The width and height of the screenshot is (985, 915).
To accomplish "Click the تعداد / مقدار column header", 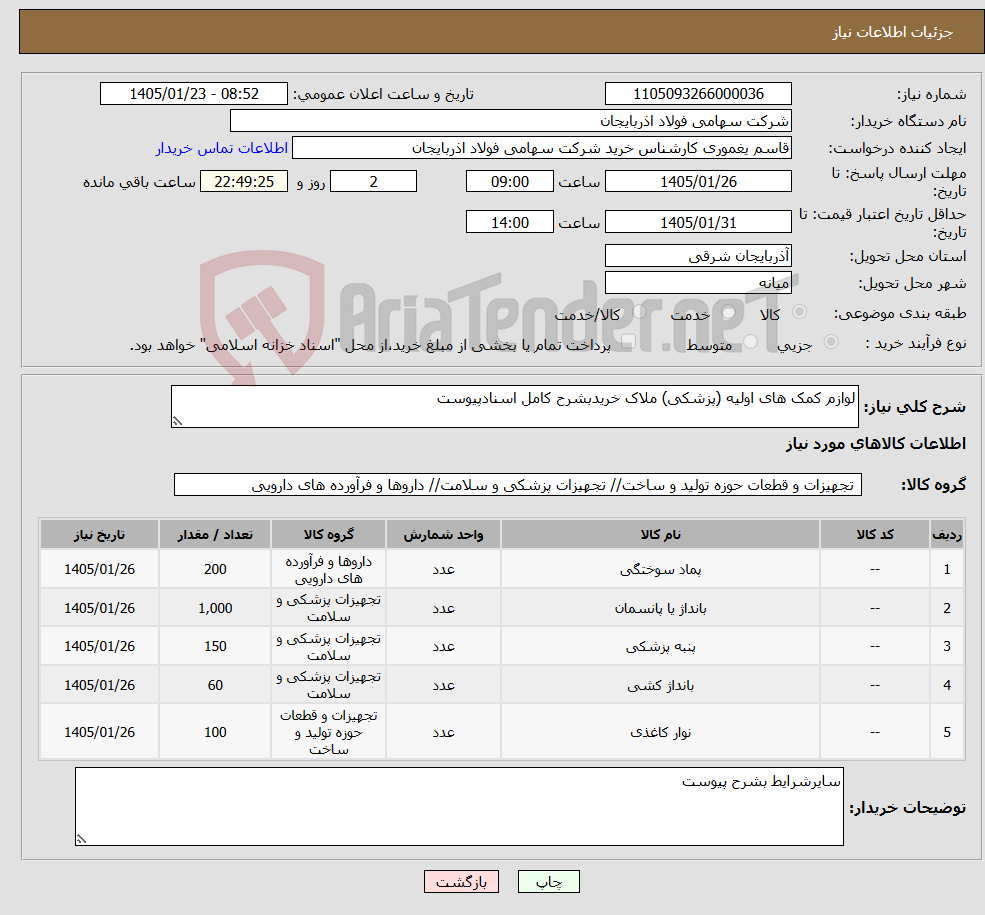I will pos(215,534).
